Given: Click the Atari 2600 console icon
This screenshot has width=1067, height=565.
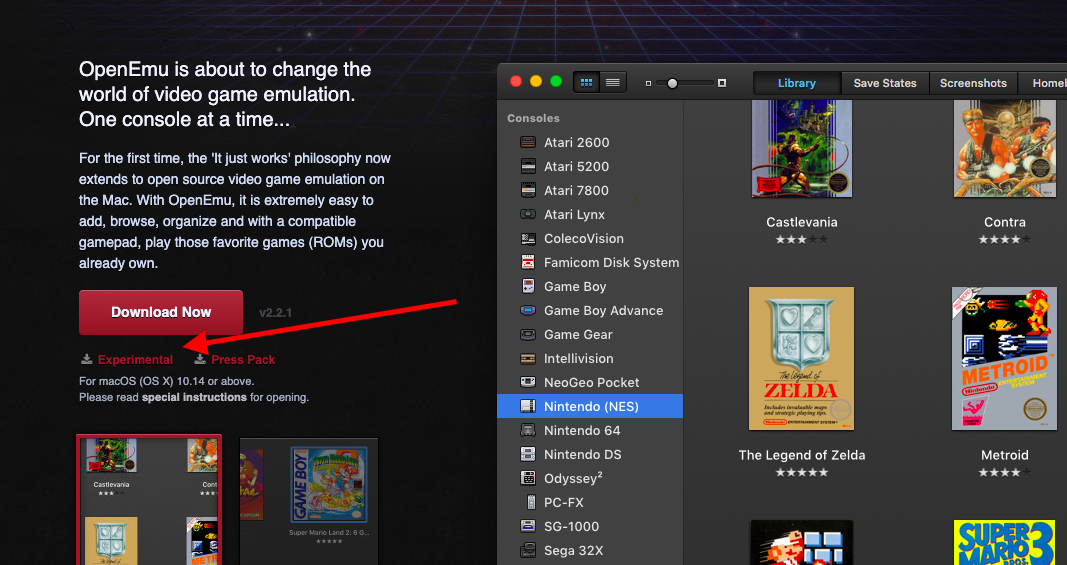Looking at the screenshot, I should pos(528,142).
